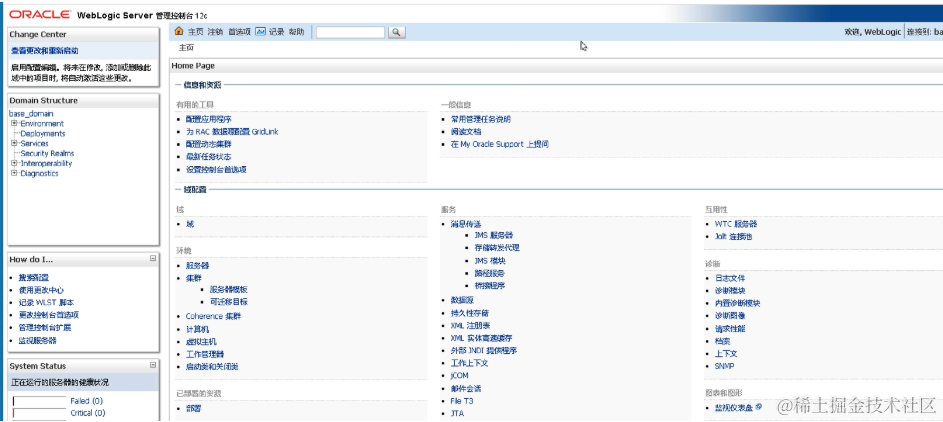Open the 日志文件 log files link
The image size is (943, 422).
(x=730, y=278)
